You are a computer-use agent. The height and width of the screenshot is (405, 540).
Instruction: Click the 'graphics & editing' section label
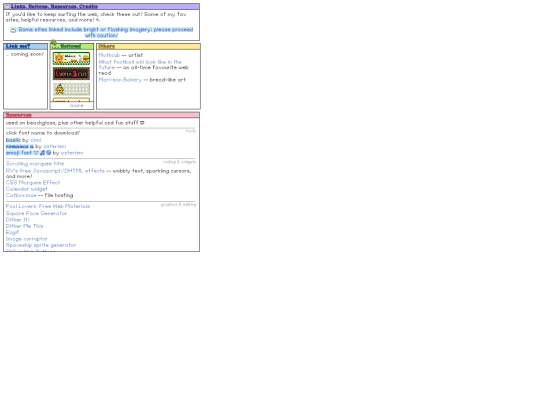click(178, 205)
